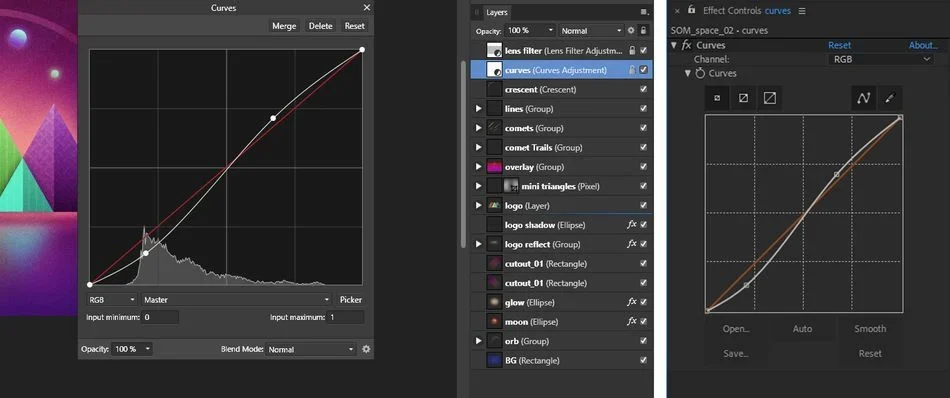Toggle visibility of orb group
The image size is (950, 398).
(x=643, y=341)
